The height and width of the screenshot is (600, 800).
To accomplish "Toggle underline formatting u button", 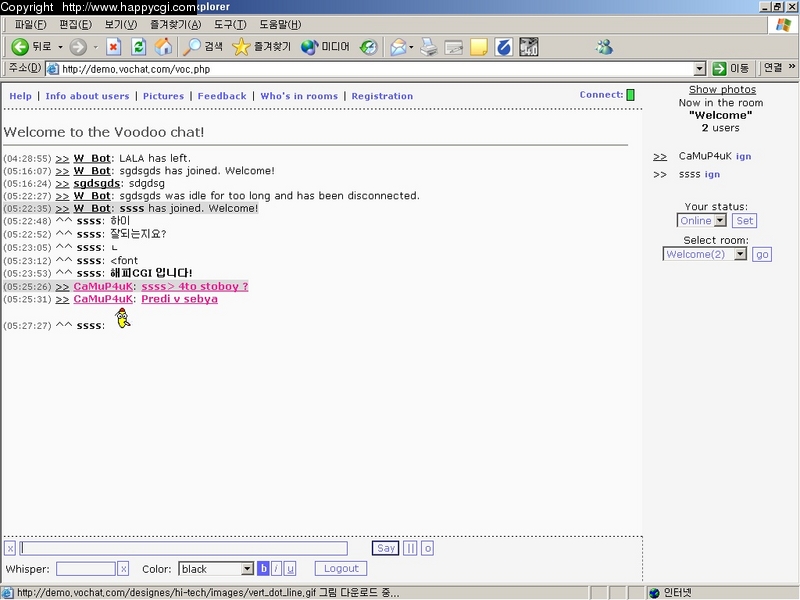I will 290,568.
